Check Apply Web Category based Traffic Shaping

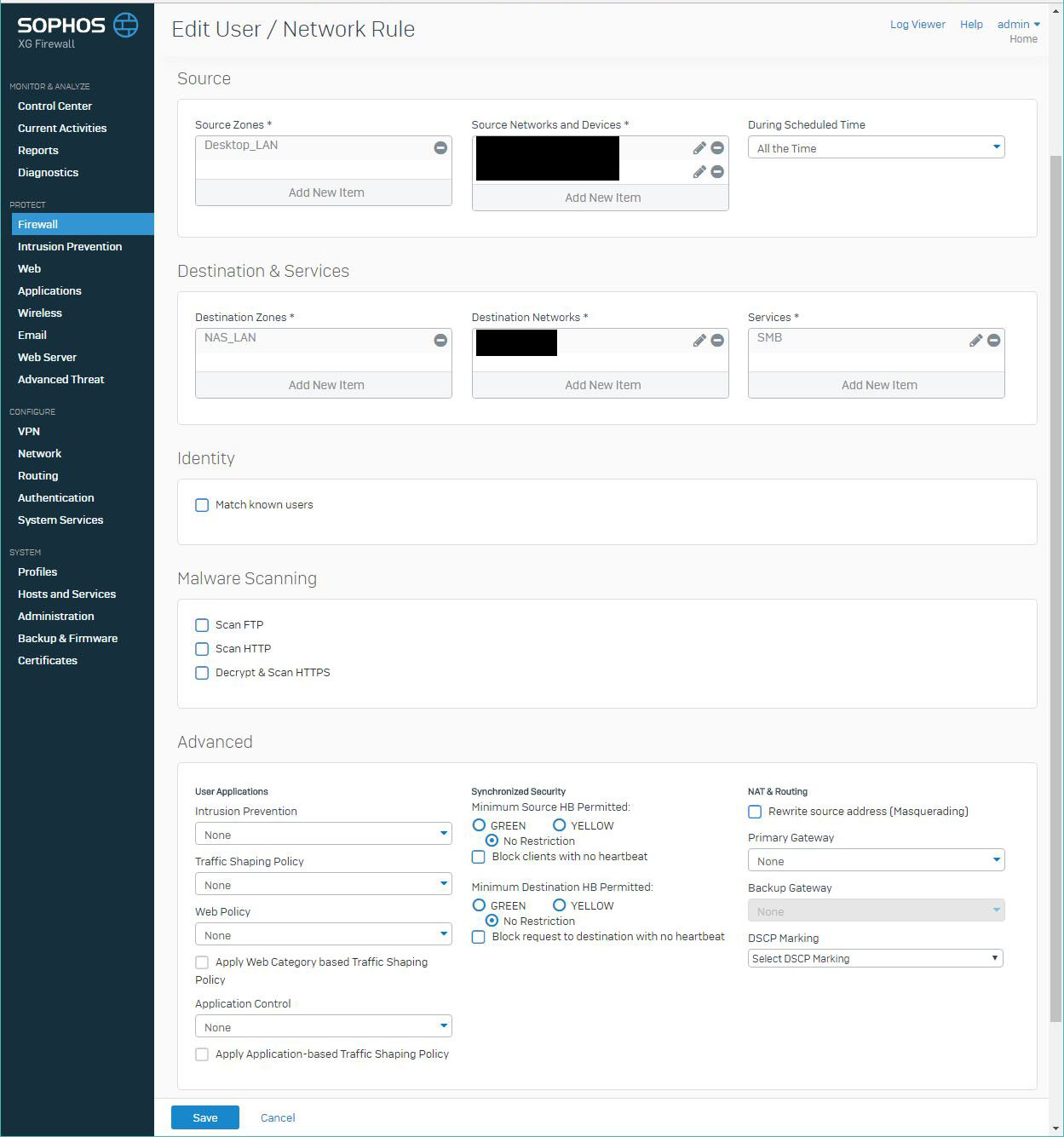[x=202, y=962]
